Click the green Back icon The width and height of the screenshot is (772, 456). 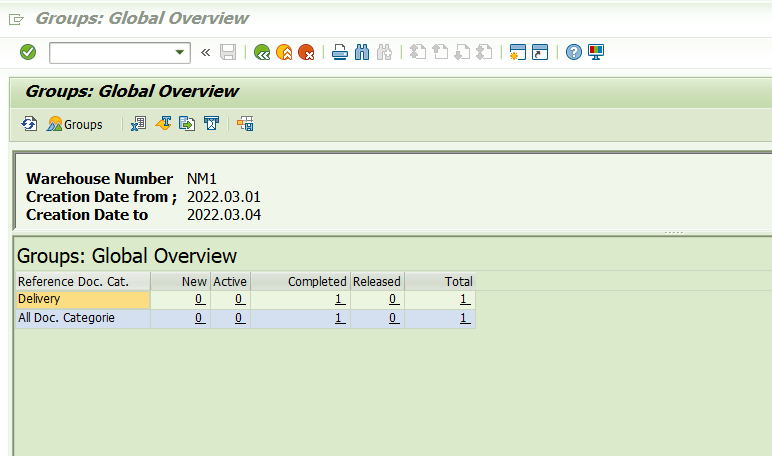click(262, 52)
